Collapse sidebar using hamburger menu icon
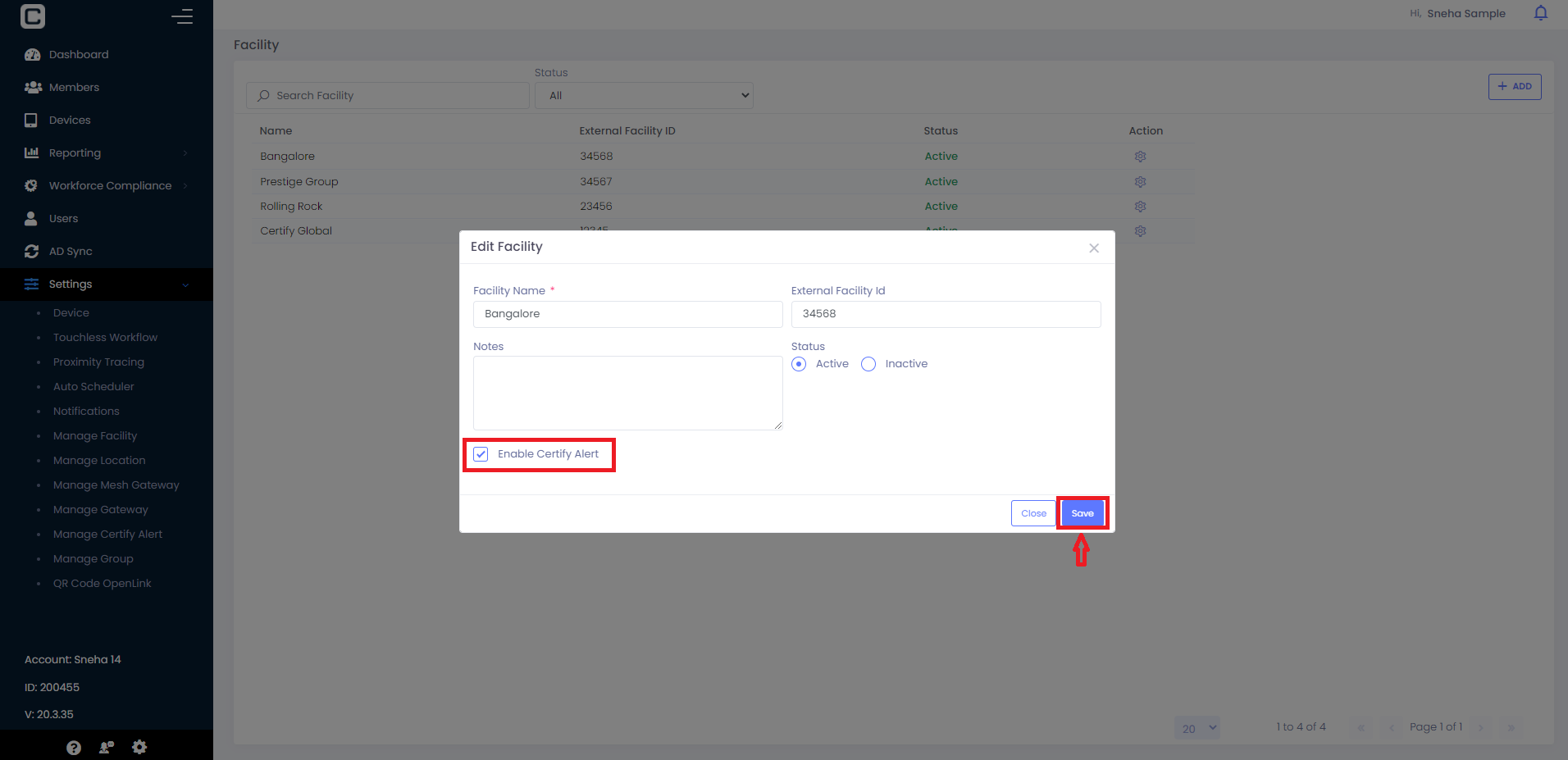Screen dimensions: 1568x760 [x=182, y=16]
